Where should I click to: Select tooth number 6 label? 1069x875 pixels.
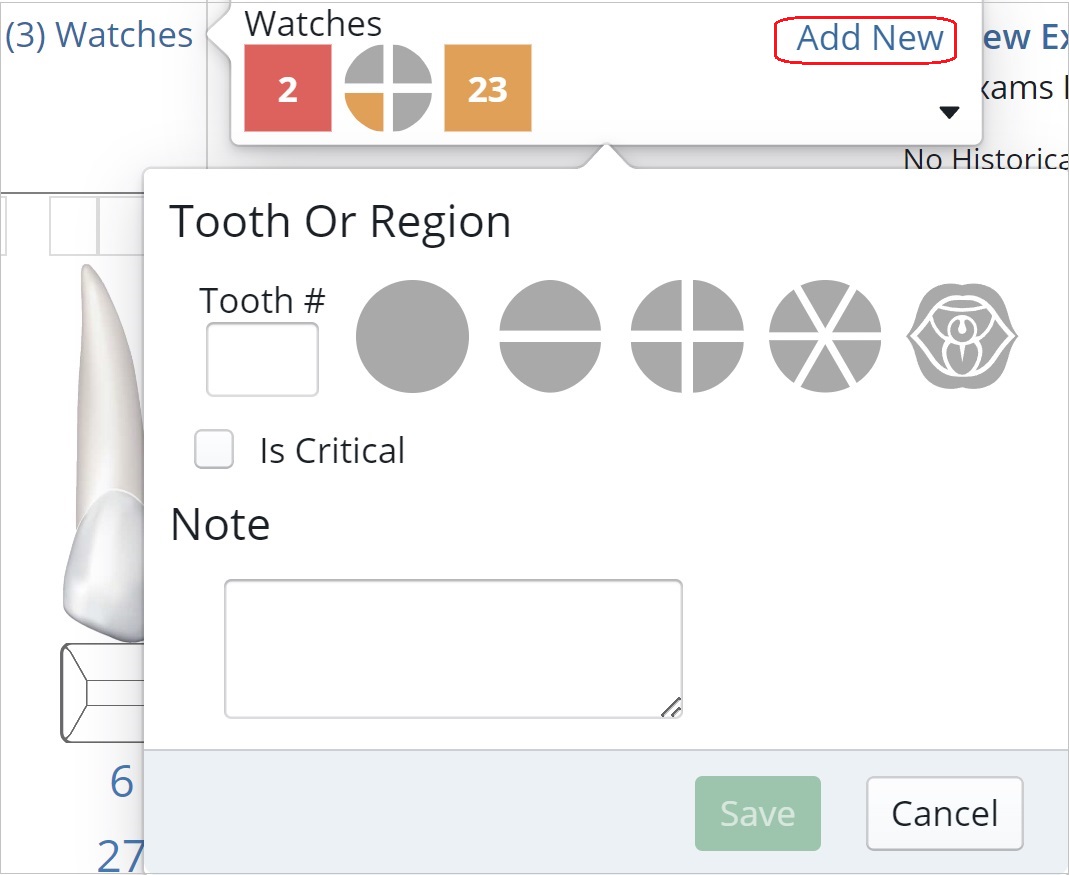[x=121, y=783]
